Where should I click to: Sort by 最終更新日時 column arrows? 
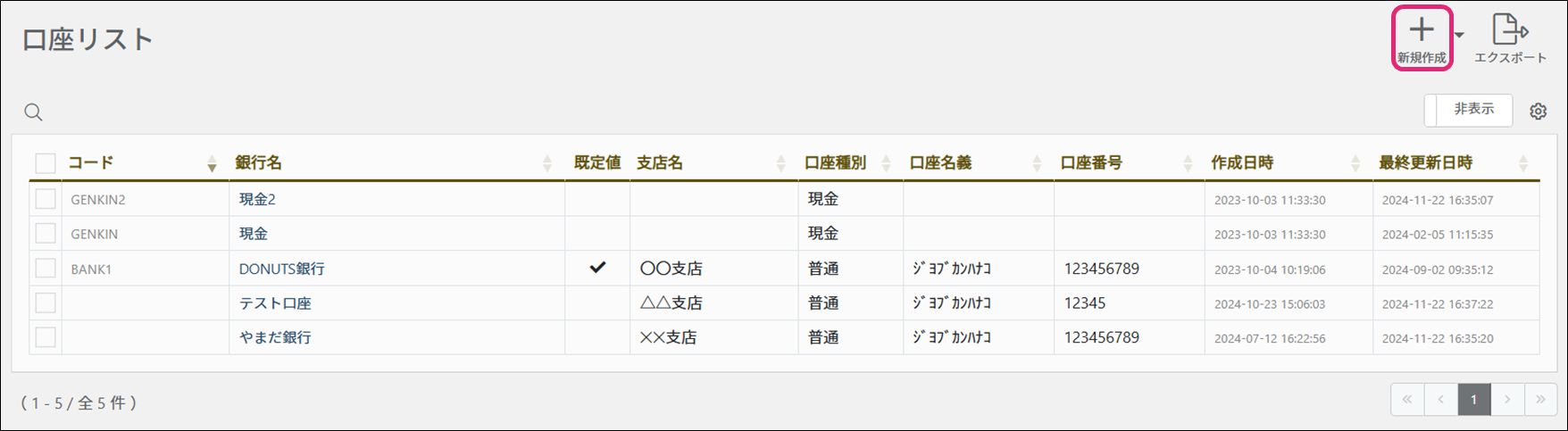point(1523,163)
